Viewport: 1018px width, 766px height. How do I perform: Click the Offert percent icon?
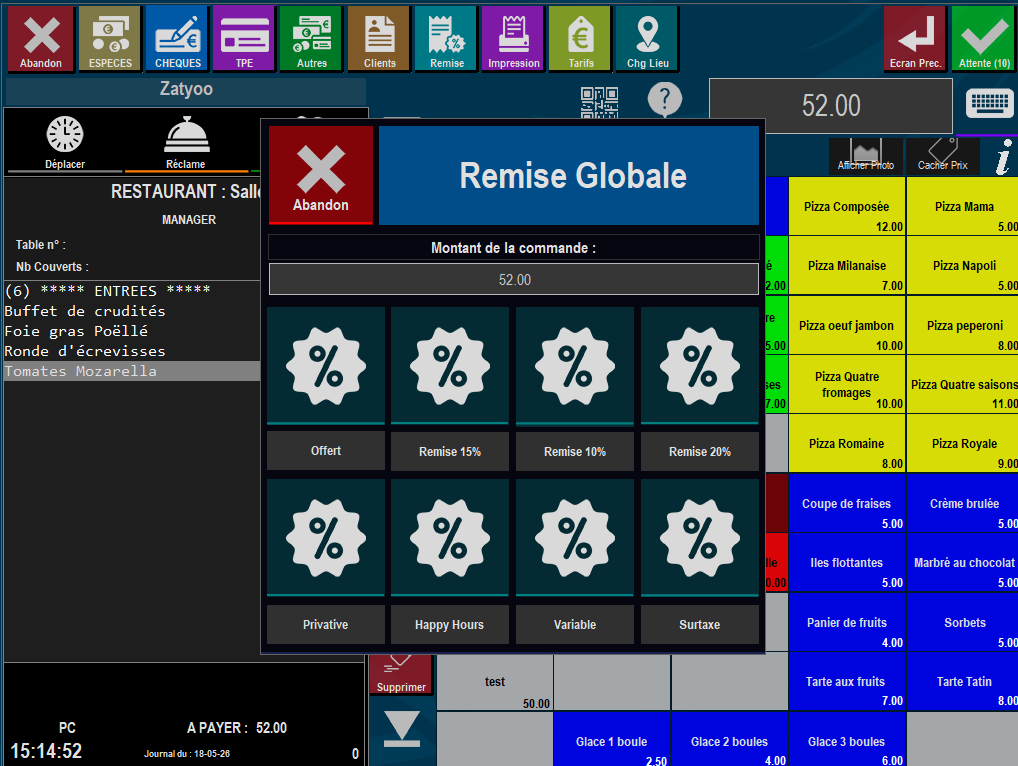point(326,367)
